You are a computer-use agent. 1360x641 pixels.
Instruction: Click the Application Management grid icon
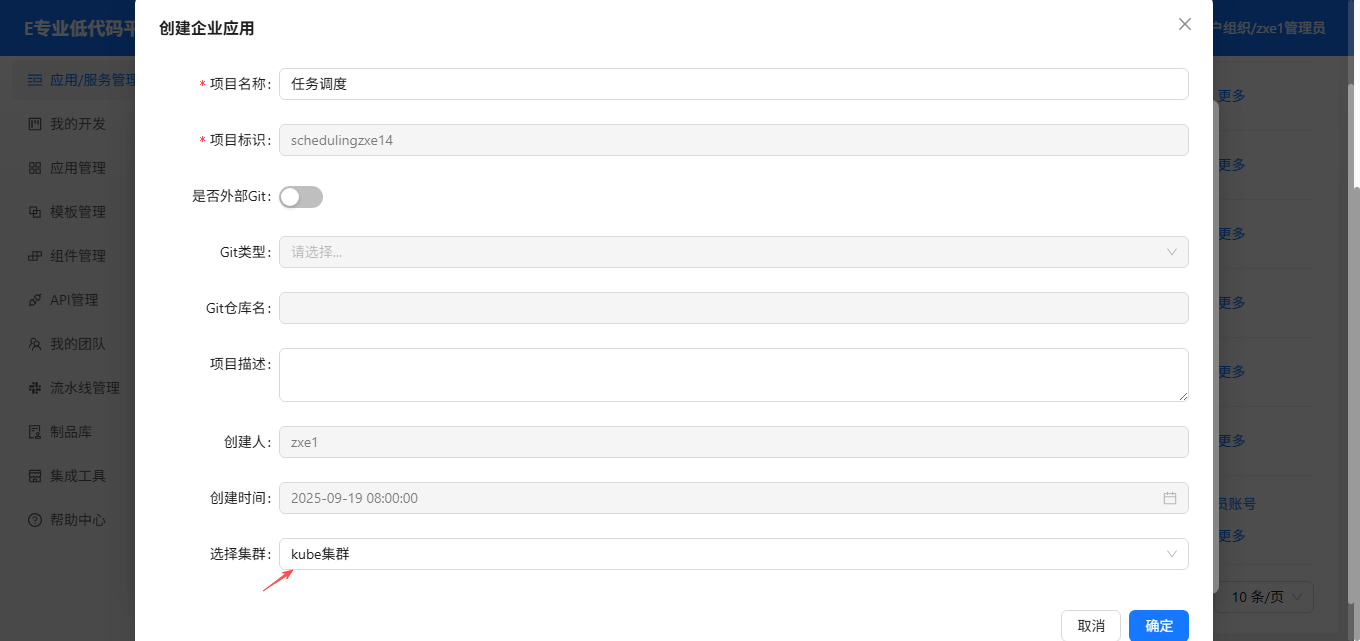[x=35, y=168]
